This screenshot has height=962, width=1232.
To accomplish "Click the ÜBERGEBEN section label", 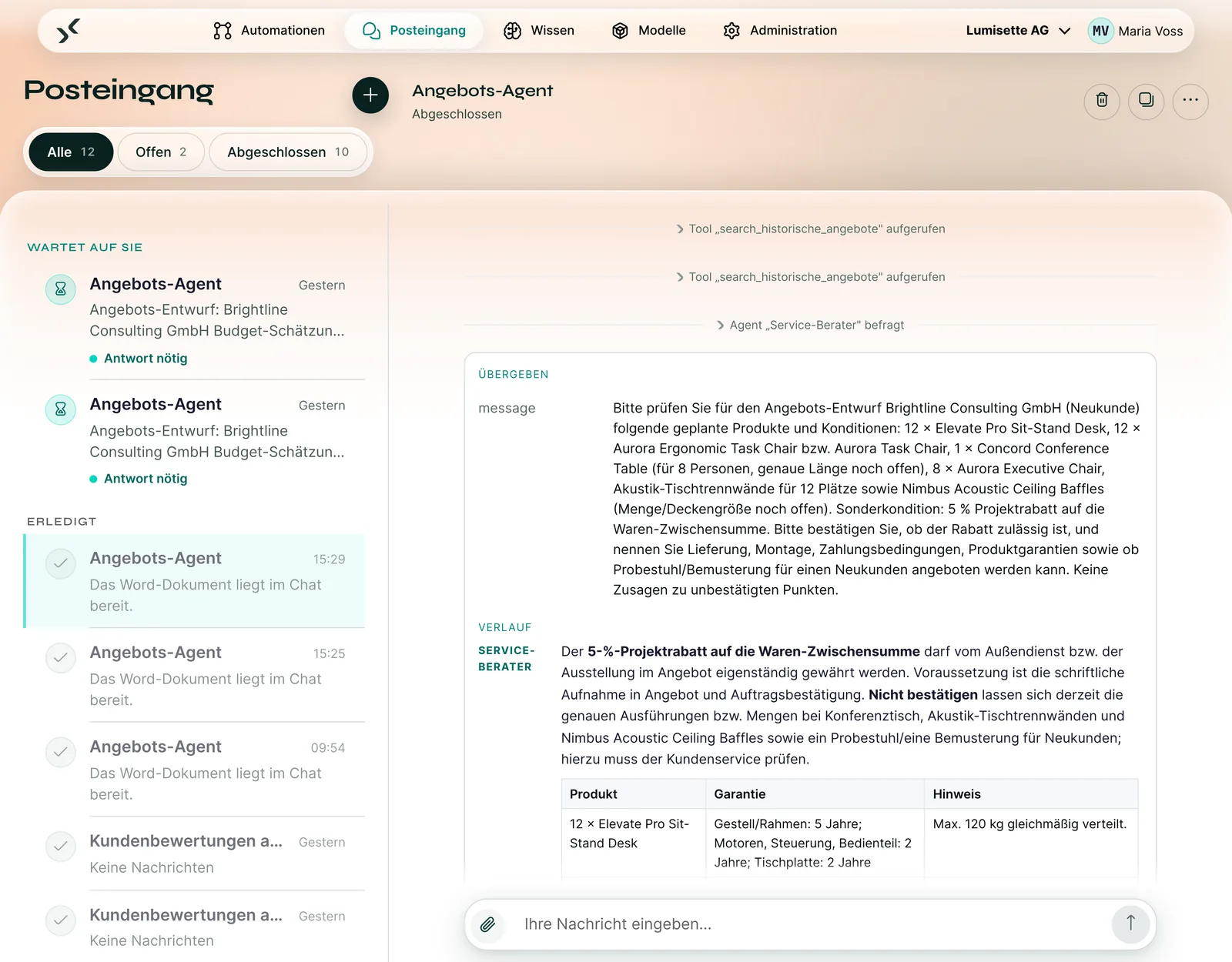I will tap(514, 374).
